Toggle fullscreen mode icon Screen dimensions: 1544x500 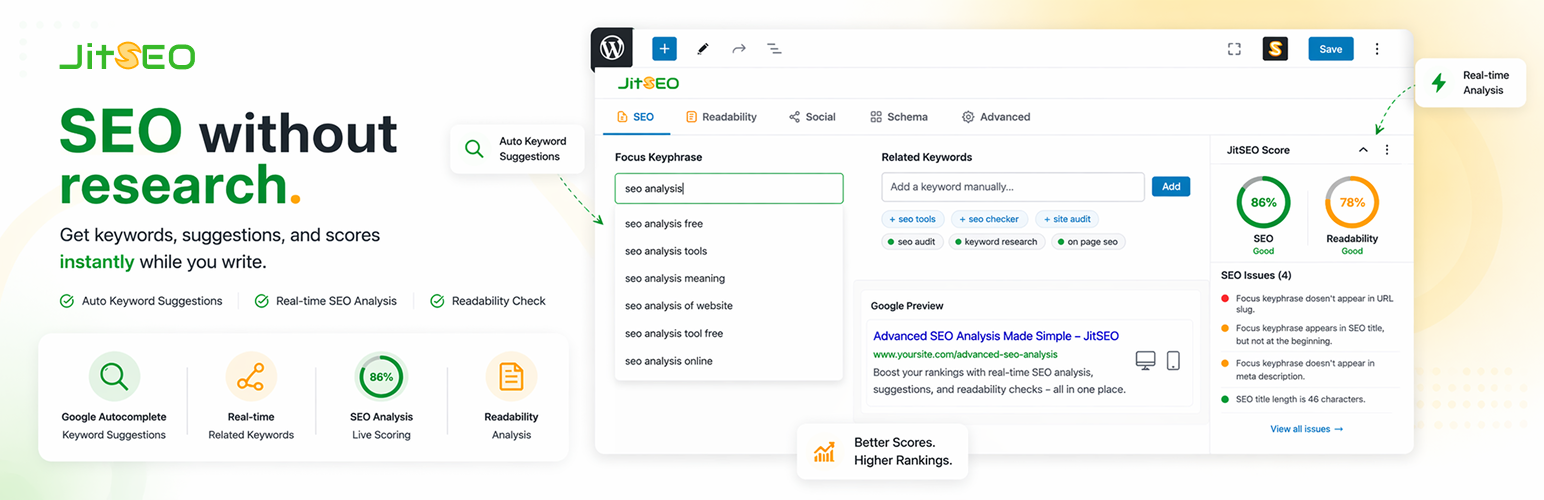pos(1234,49)
